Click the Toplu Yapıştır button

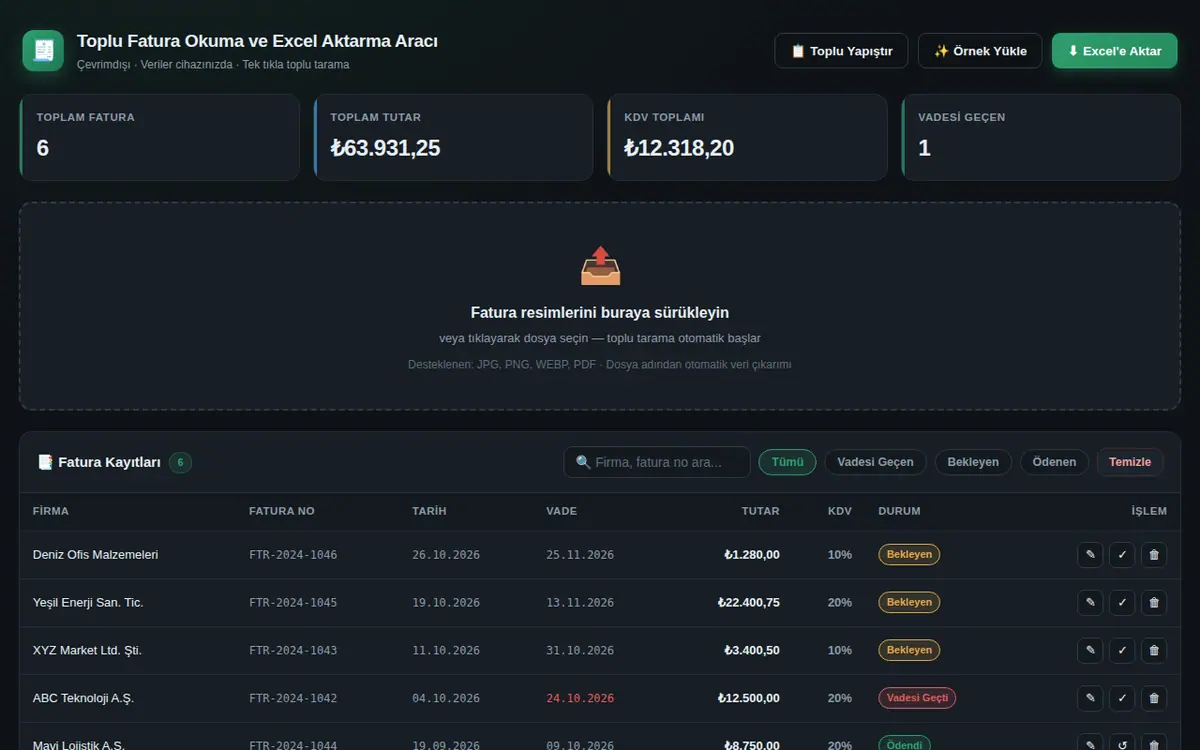pos(841,51)
